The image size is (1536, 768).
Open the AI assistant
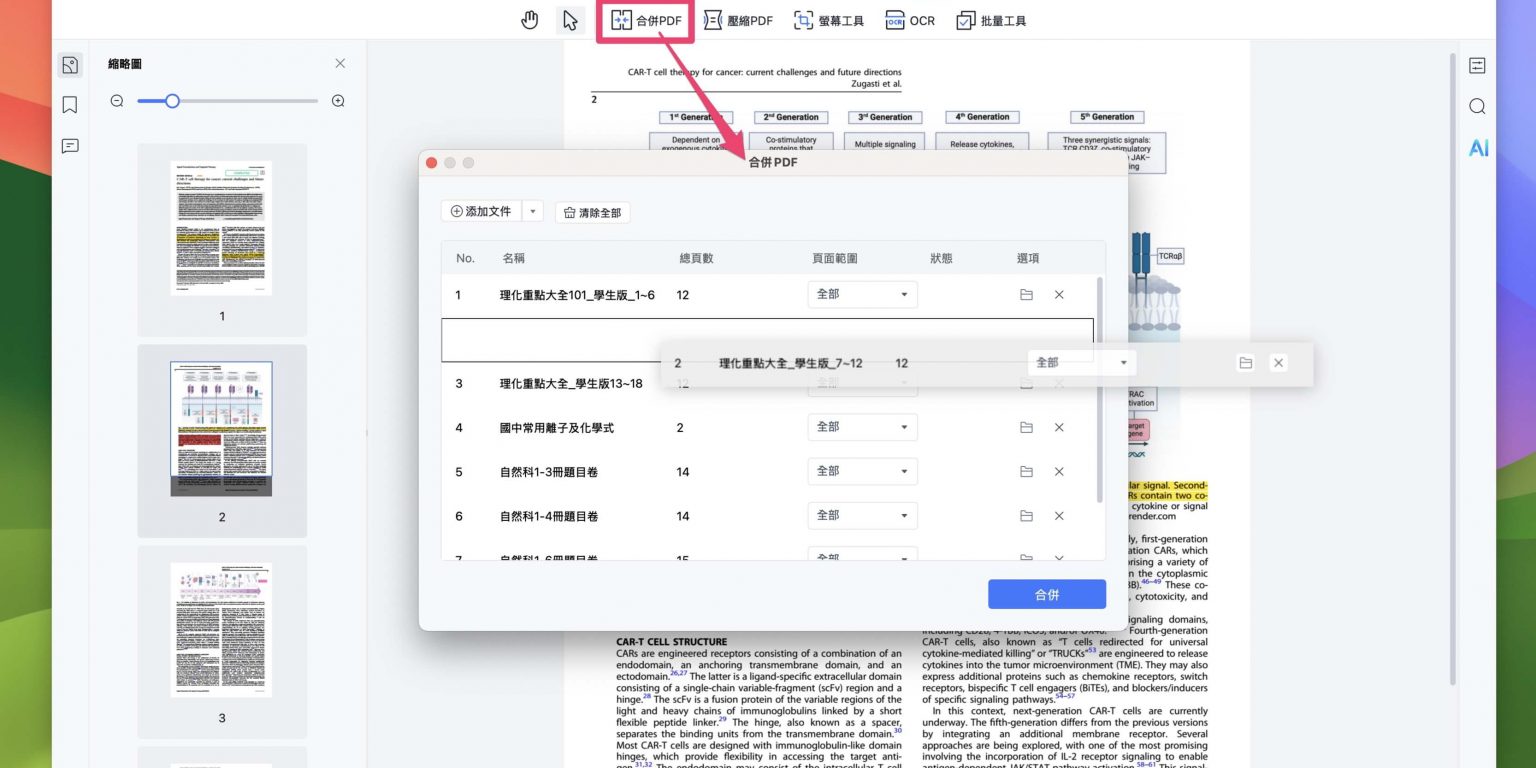1478,148
